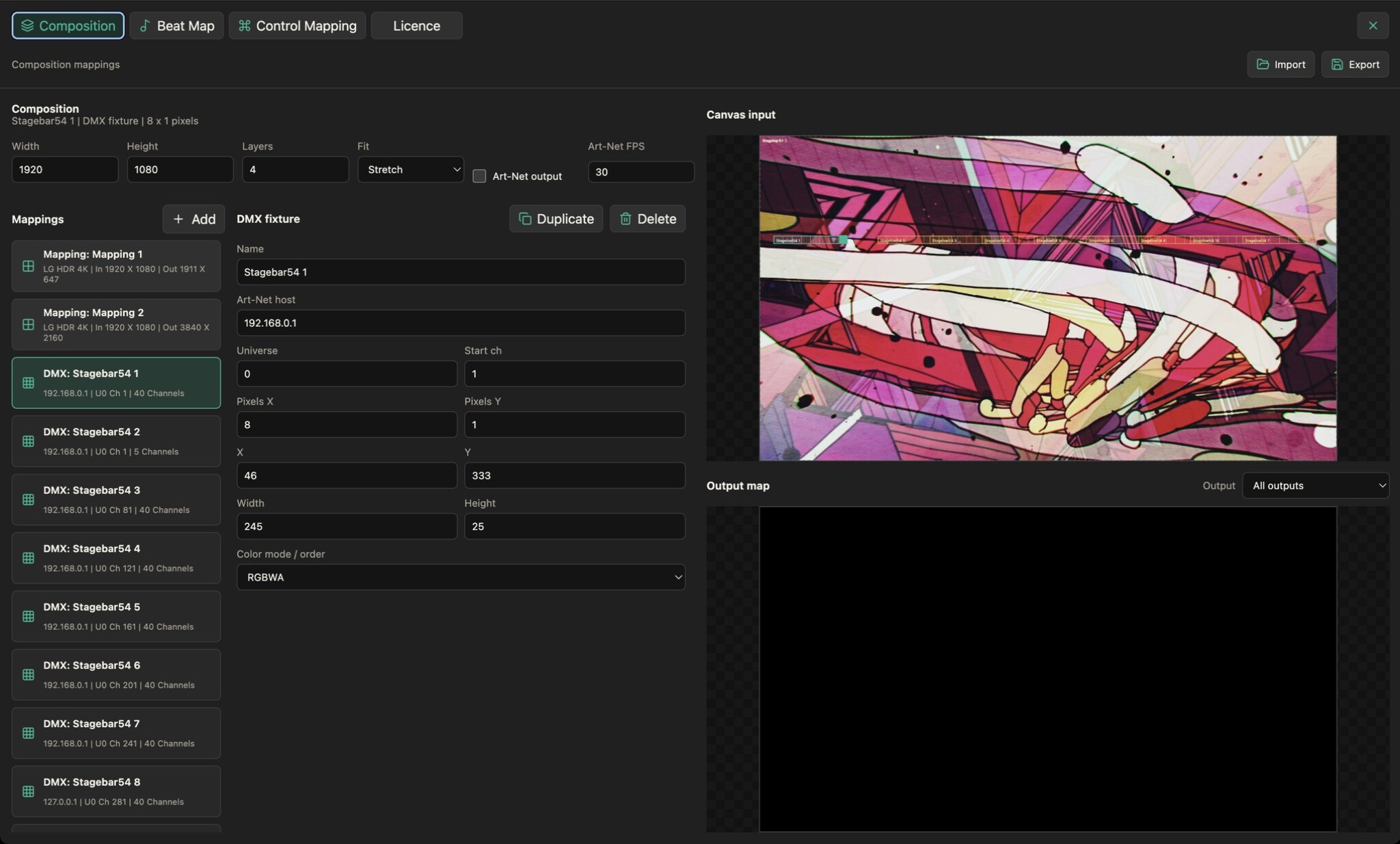Click the layers icon on Composition tab

[27, 25]
